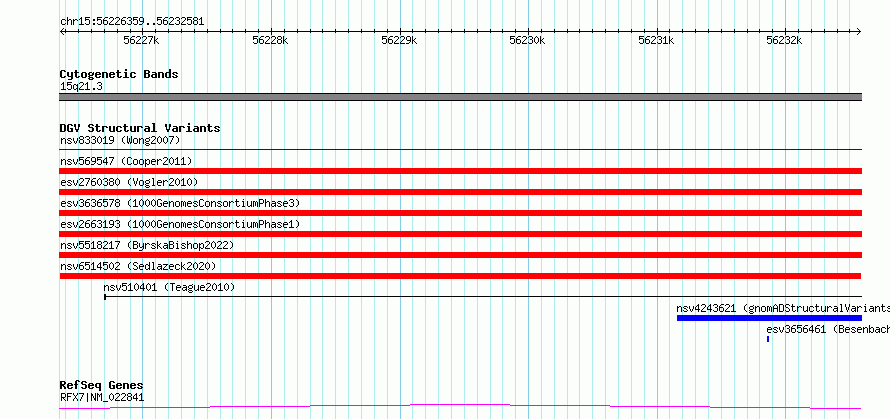Click the red bar under esv2663193

461,234
